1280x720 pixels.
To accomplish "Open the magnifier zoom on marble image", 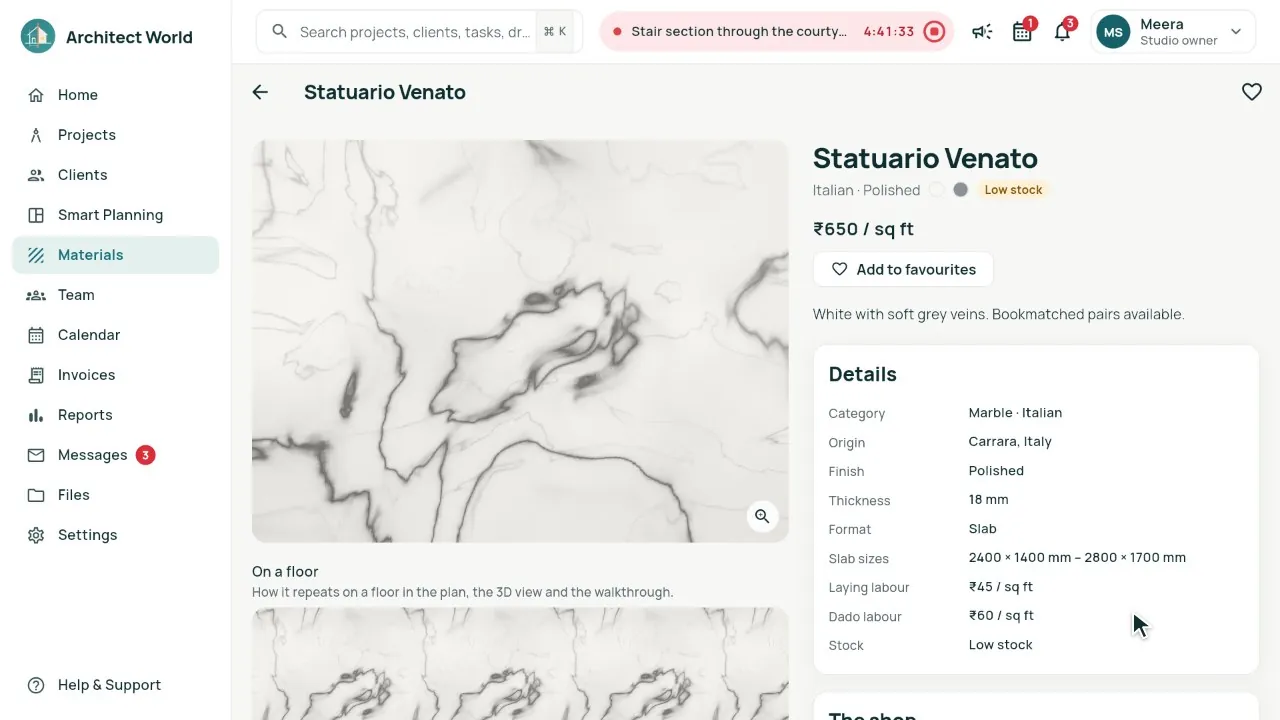I will tap(762, 516).
